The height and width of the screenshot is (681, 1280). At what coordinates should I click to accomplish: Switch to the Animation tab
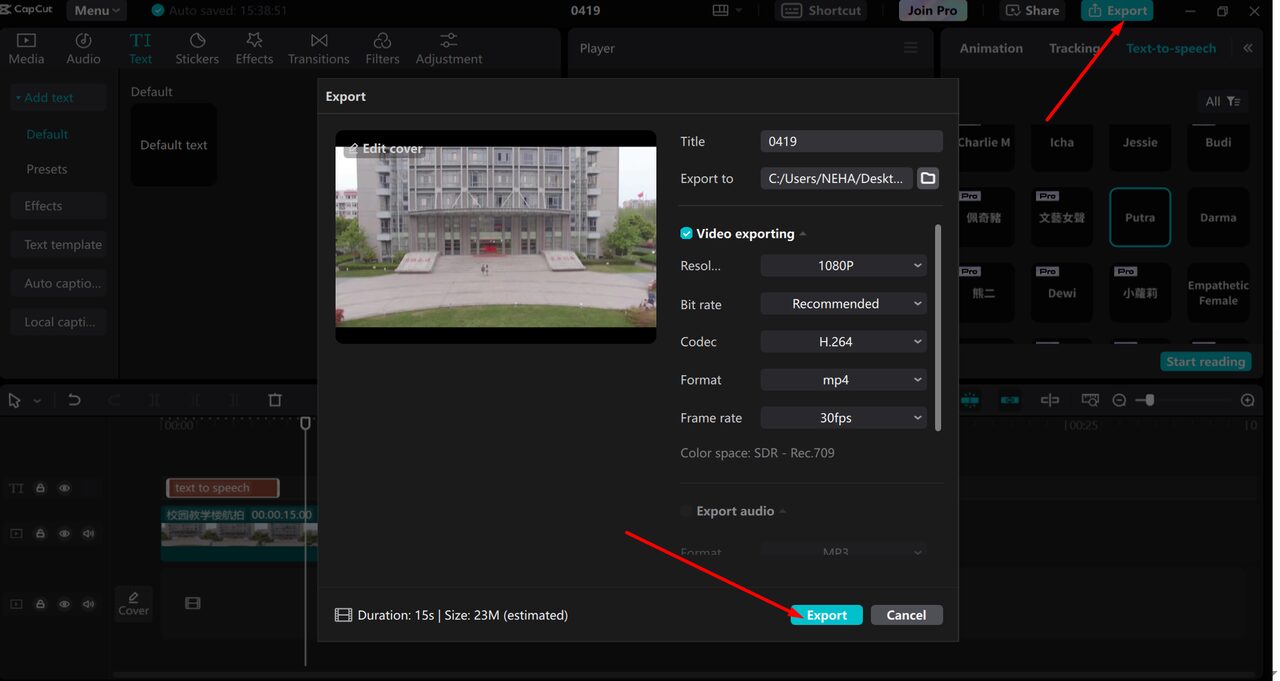(x=990, y=48)
